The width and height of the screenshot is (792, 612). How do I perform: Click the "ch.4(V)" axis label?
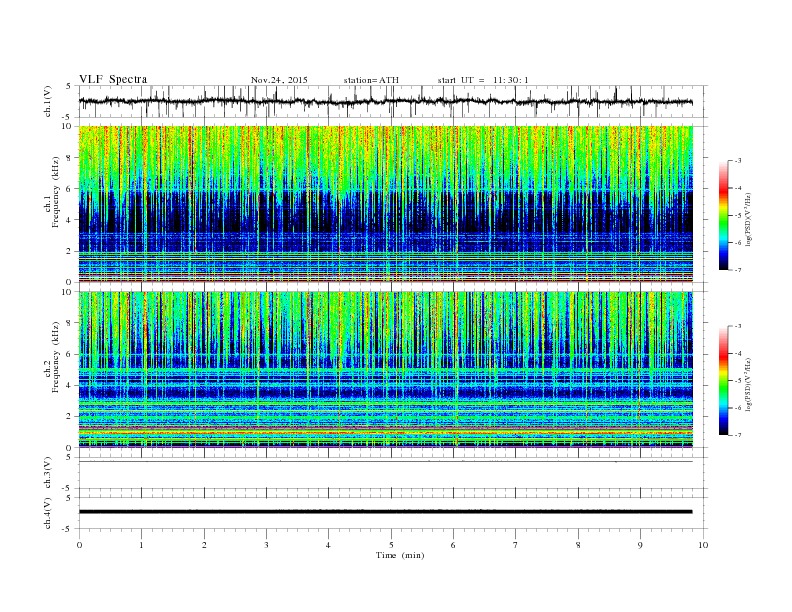[x=48, y=513]
